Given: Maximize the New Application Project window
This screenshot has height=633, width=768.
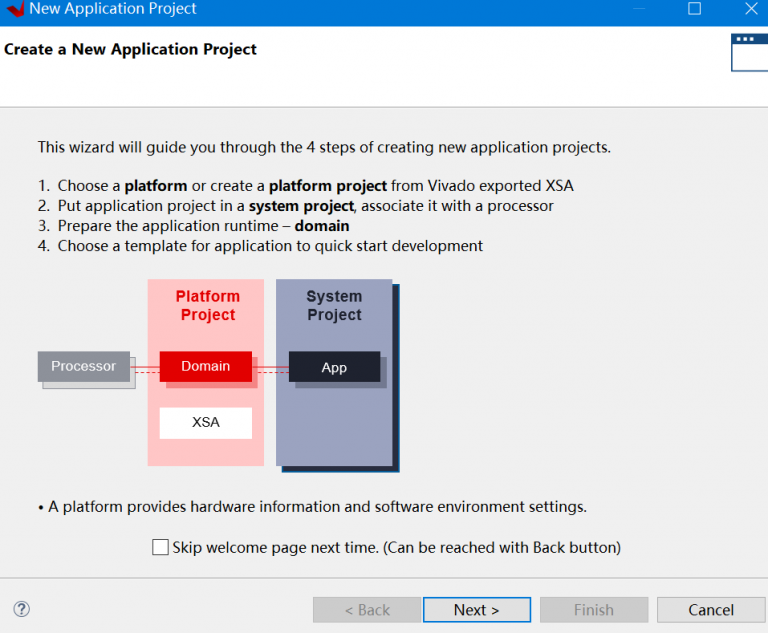Looking at the screenshot, I should (694, 9).
